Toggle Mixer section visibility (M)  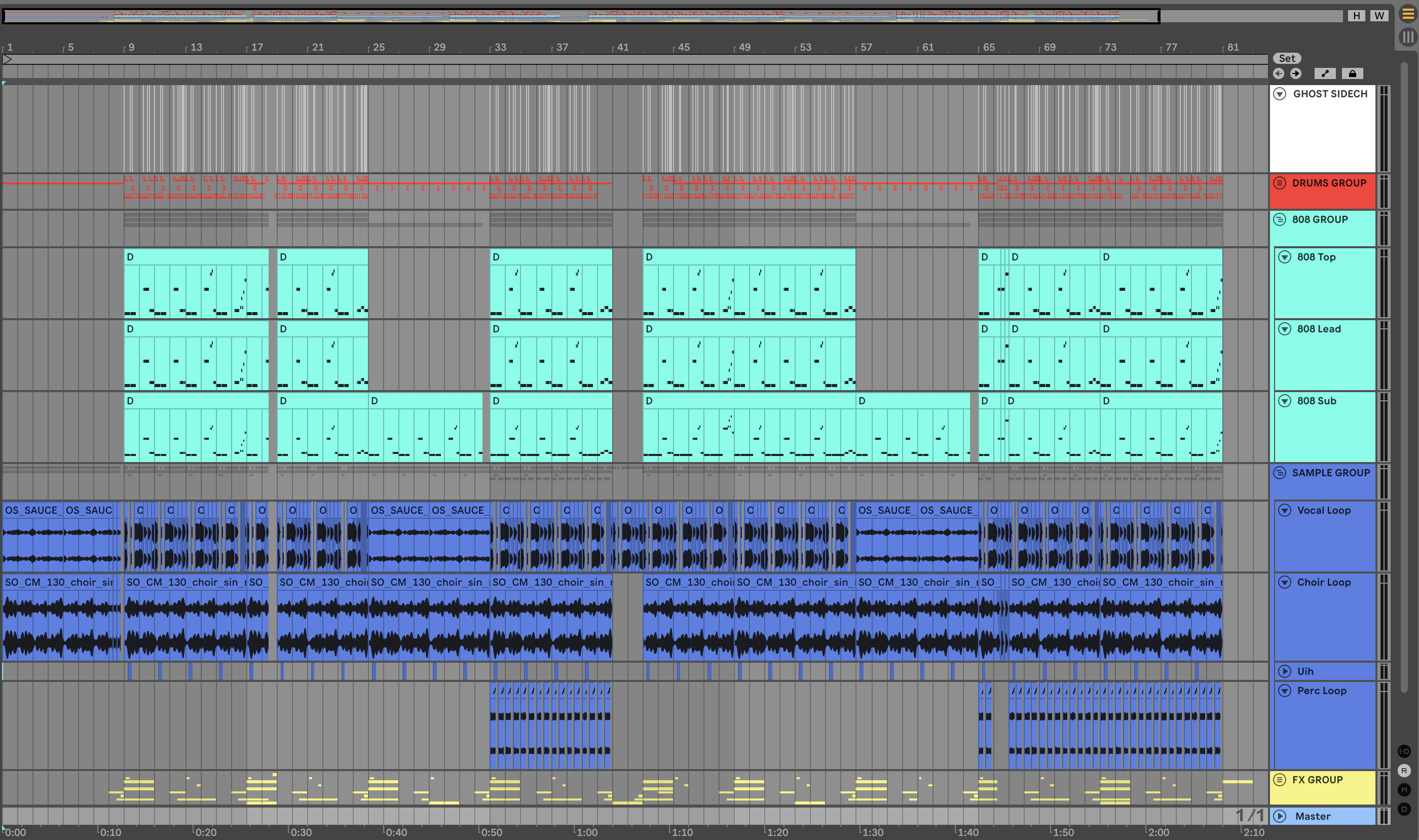pos(1404,790)
